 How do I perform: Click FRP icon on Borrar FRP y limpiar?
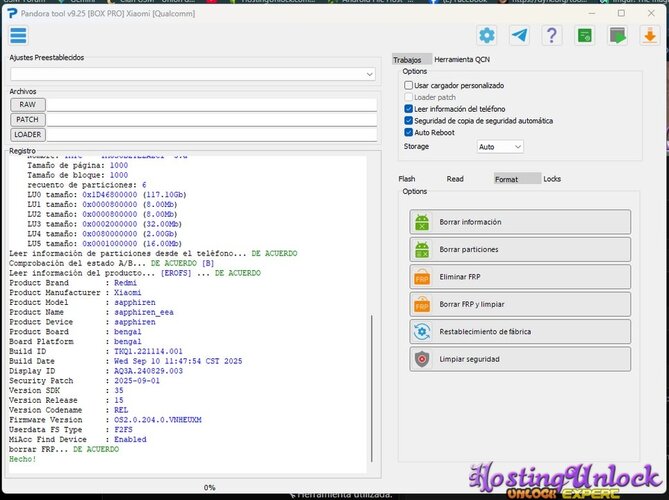click(x=422, y=305)
